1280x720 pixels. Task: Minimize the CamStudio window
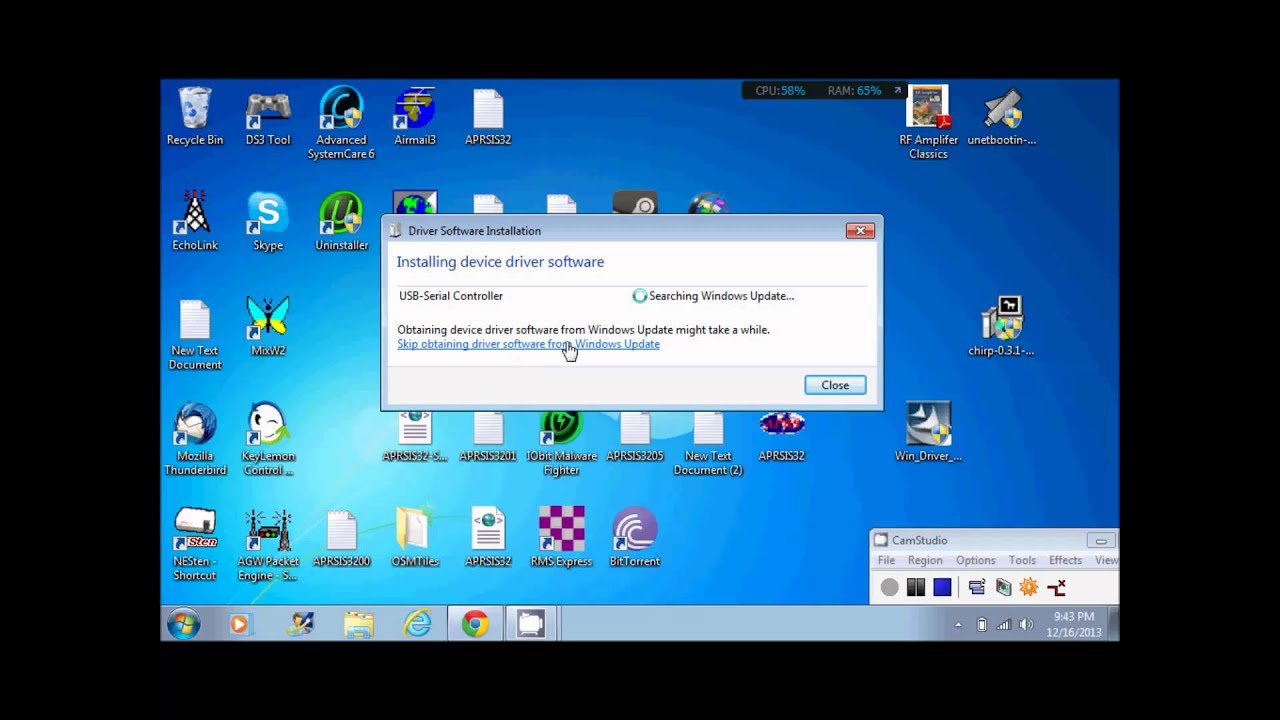tap(1100, 541)
